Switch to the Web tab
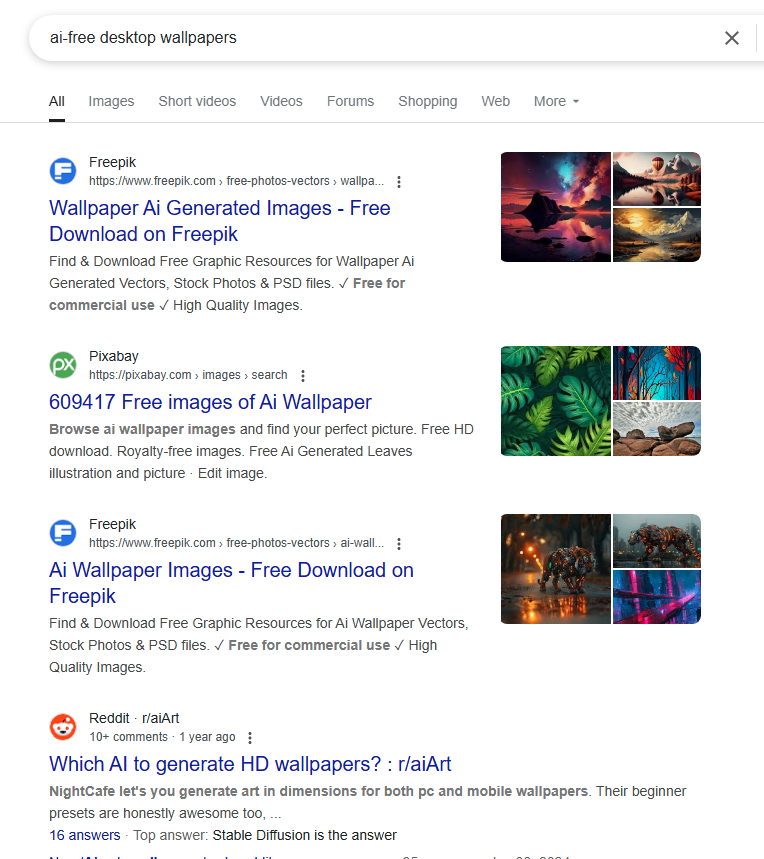This screenshot has height=859, width=764. click(496, 101)
